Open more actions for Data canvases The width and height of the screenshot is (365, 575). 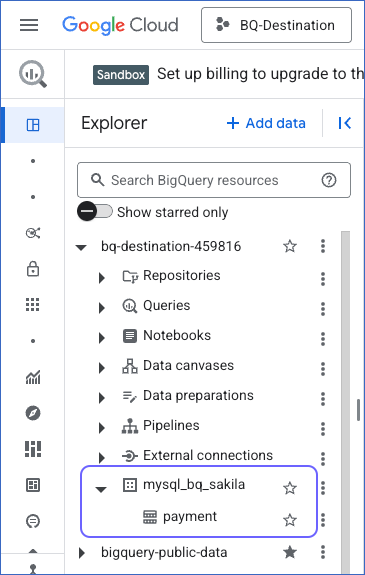pyautogui.click(x=323, y=369)
